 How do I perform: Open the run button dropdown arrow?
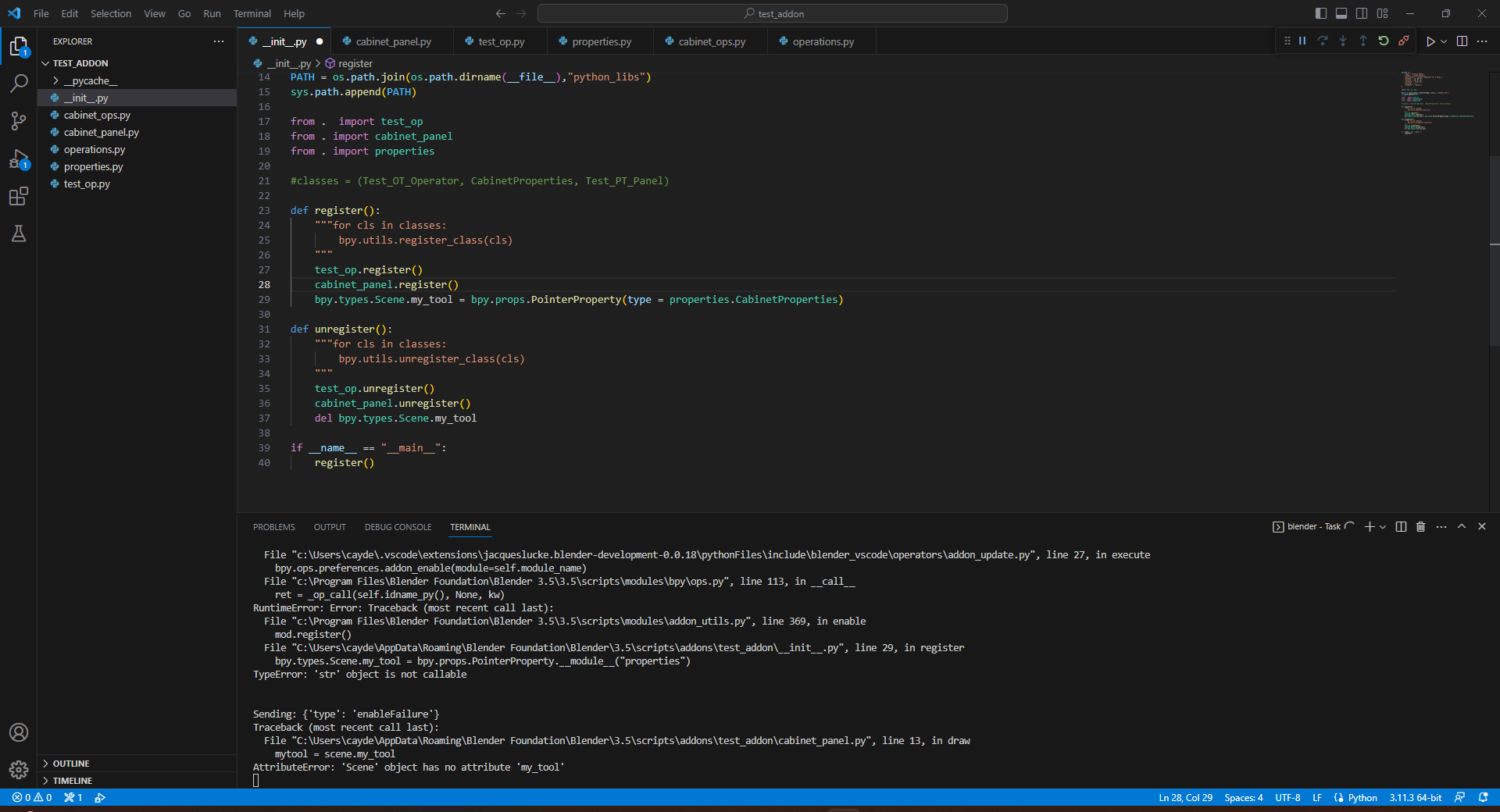pyautogui.click(x=1444, y=41)
